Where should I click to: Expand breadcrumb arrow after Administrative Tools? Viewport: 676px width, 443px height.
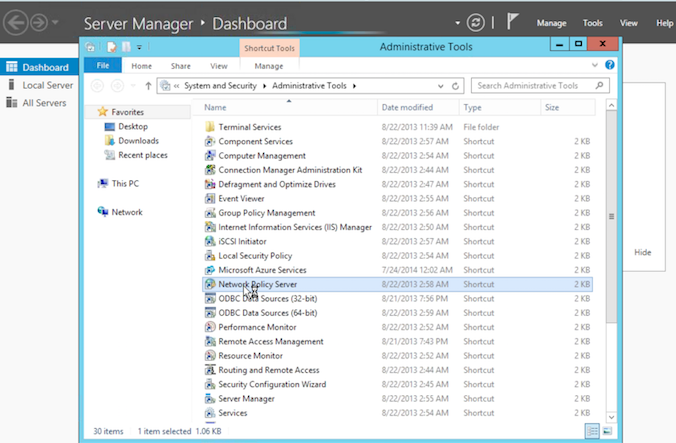click(x=354, y=86)
